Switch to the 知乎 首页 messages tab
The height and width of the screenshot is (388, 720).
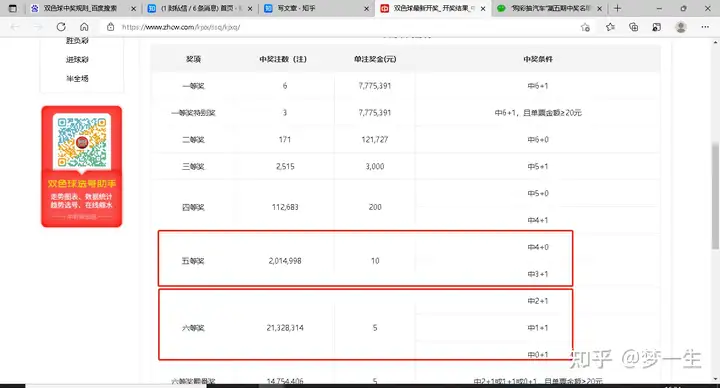(199, 8)
